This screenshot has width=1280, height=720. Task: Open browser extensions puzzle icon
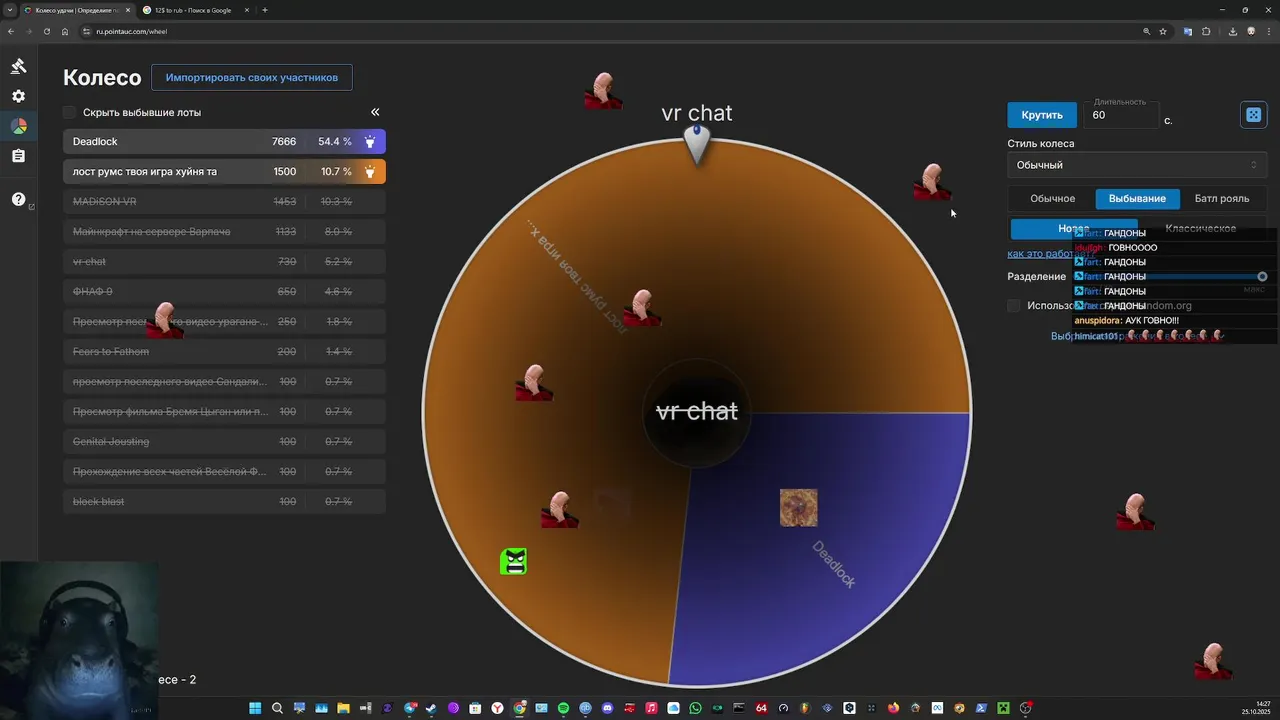coord(1206,31)
